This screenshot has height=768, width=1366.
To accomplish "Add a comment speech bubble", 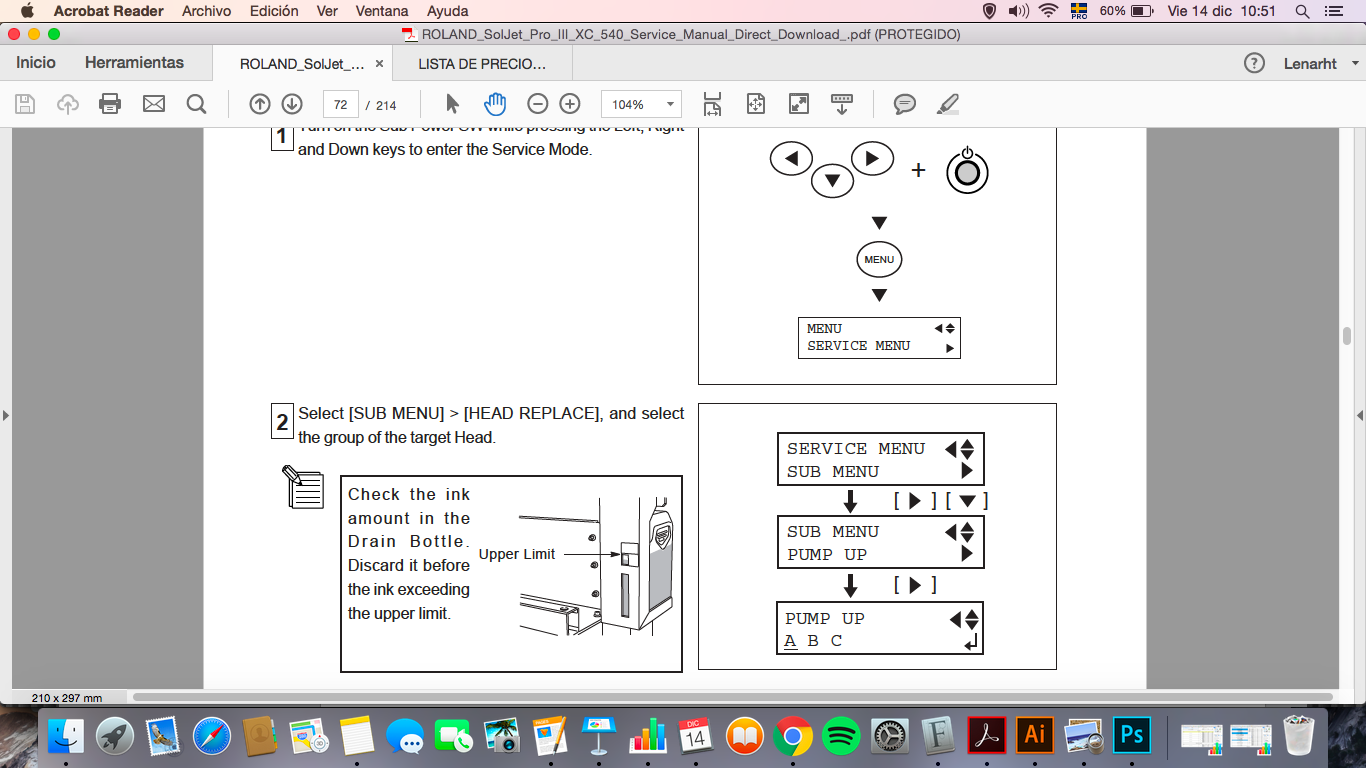I will point(905,104).
